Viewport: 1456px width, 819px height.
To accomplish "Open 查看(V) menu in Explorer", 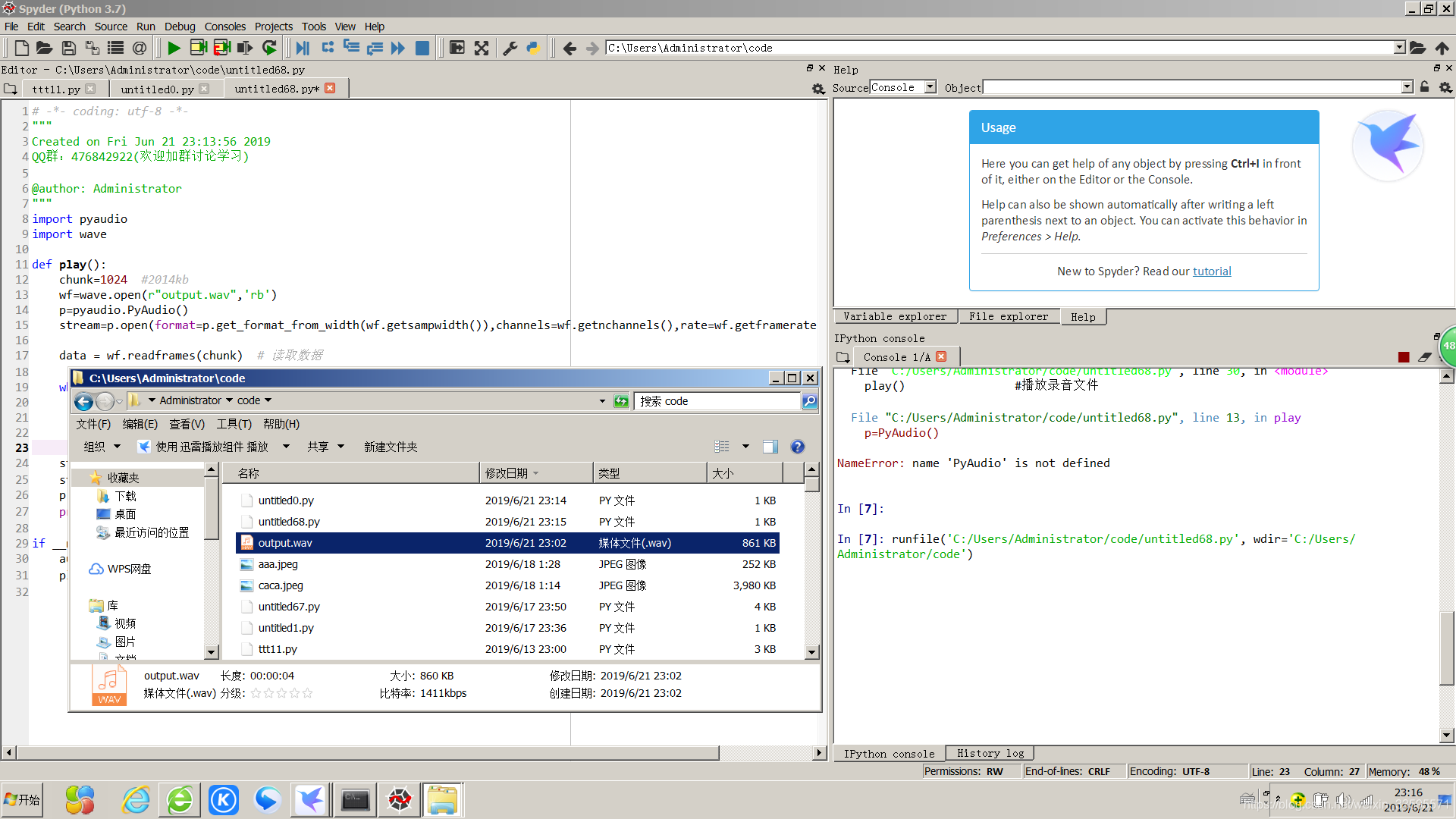I will (x=187, y=424).
